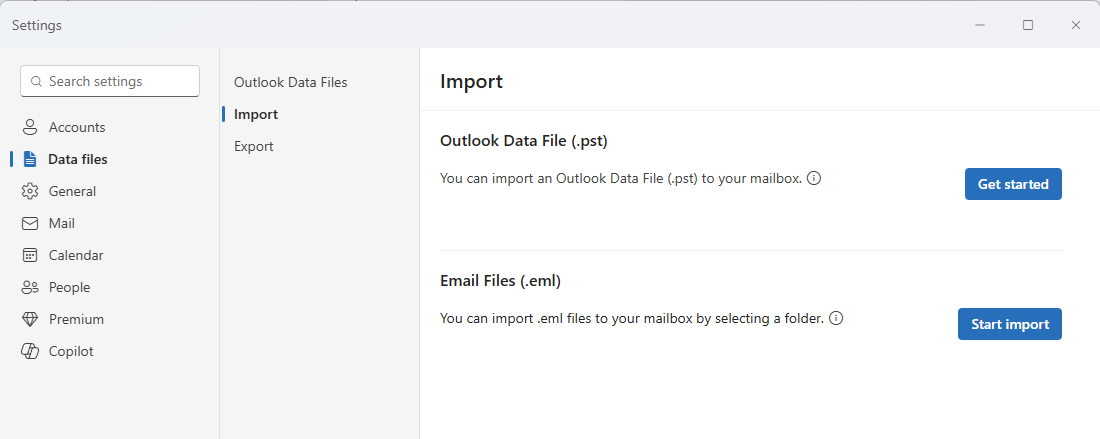Click the People icon in sidebar
The height and width of the screenshot is (439, 1100).
[x=29, y=288]
